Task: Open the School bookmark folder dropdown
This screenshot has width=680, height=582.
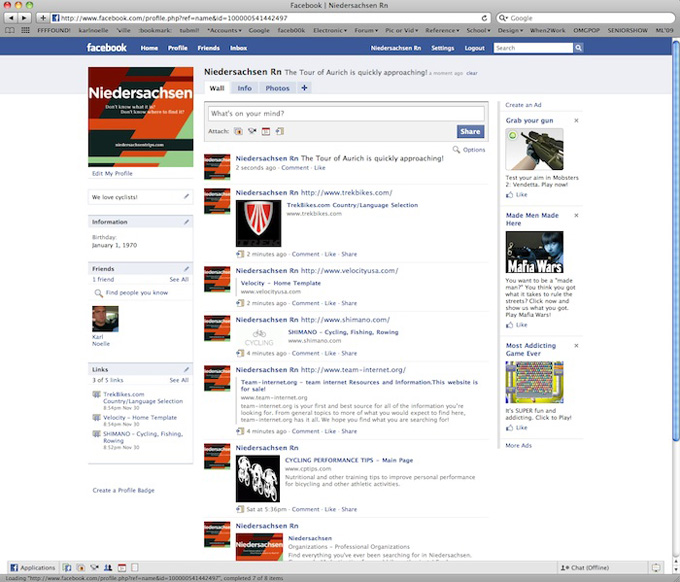Action: click(478, 30)
